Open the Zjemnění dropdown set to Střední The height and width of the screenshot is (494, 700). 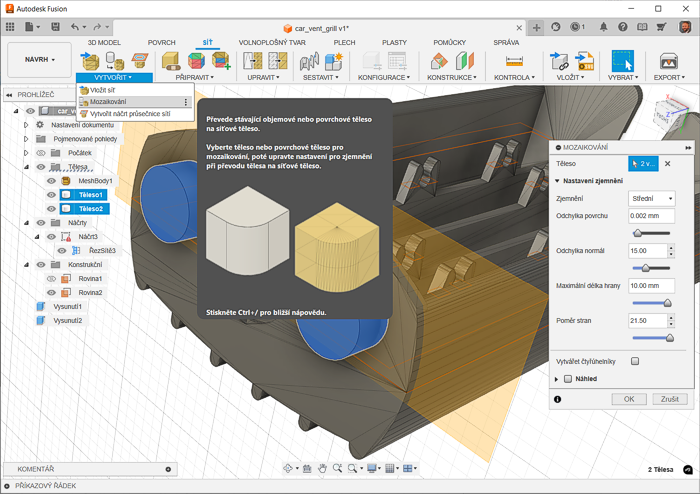pyautogui.click(x=652, y=199)
